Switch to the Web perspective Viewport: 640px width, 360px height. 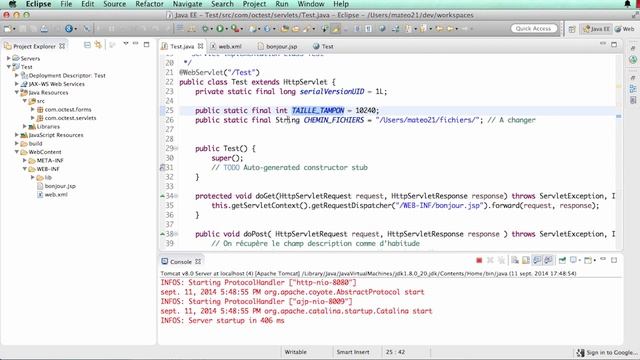click(625, 29)
